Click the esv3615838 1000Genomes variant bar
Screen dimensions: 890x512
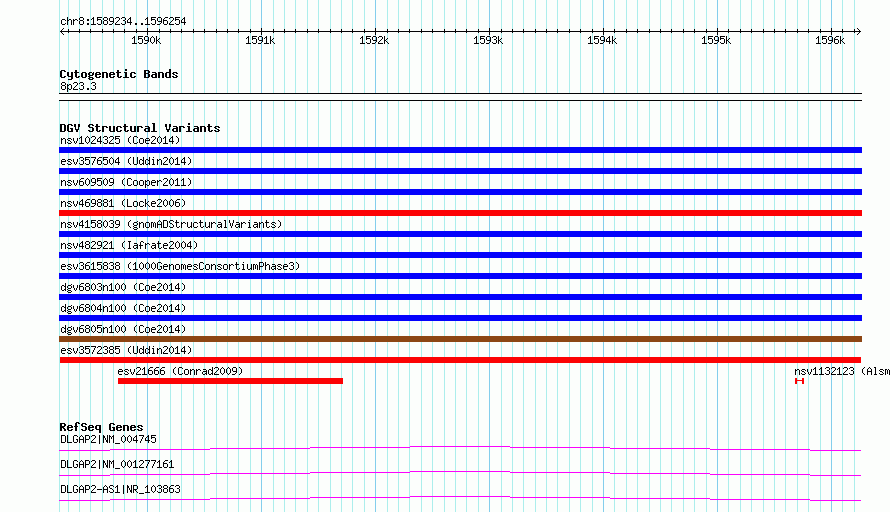tap(460, 276)
